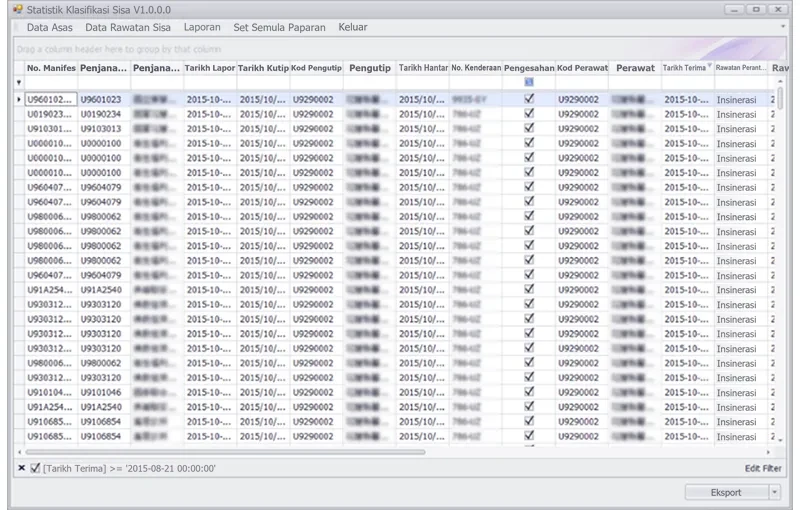Select cell U9101046
The image size is (800, 510).
pyautogui.click(x=104, y=392)
